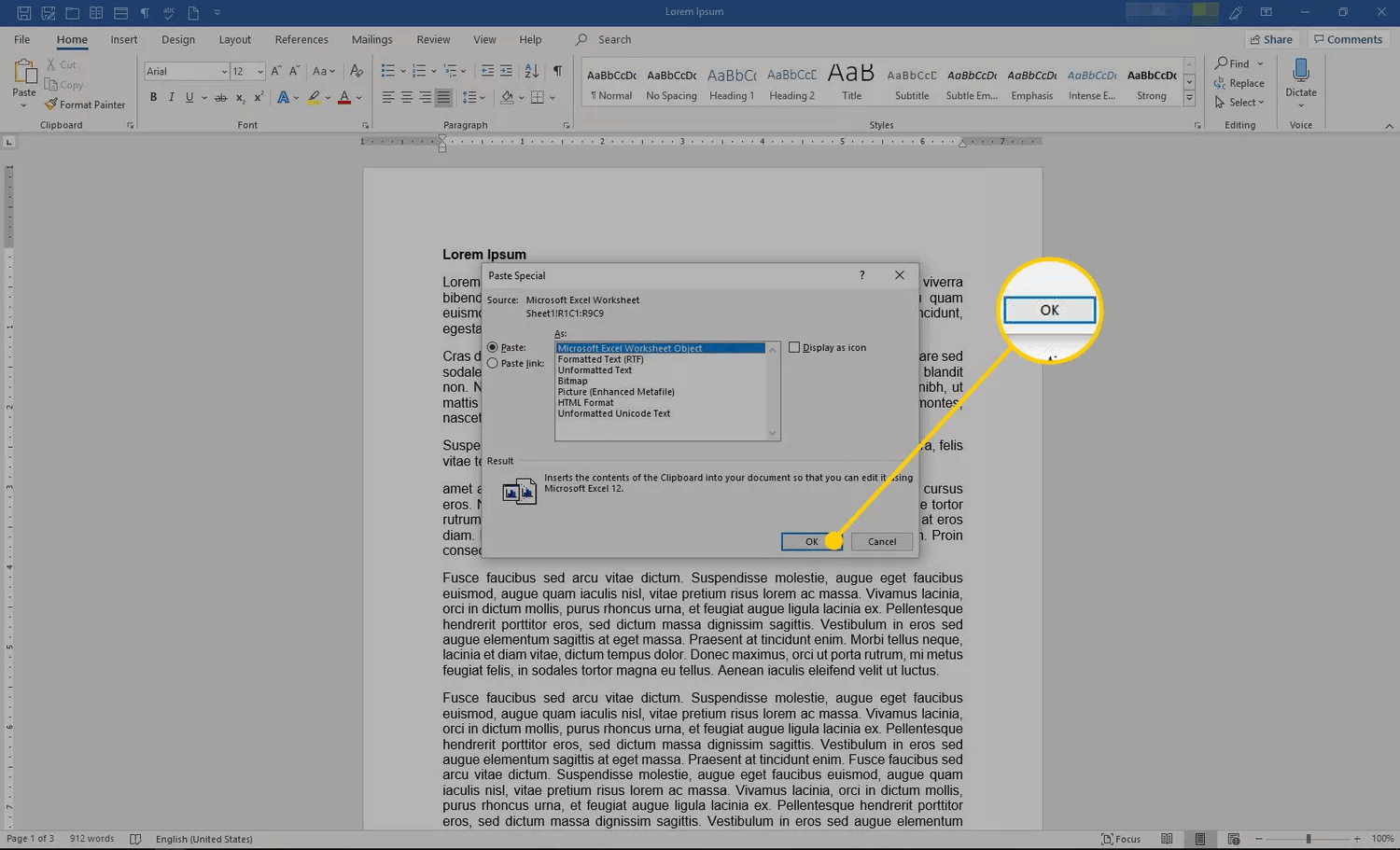Screen dimensions: 1400x850
Task: Open the Arial font name dropdown
Action: point(187,71)
